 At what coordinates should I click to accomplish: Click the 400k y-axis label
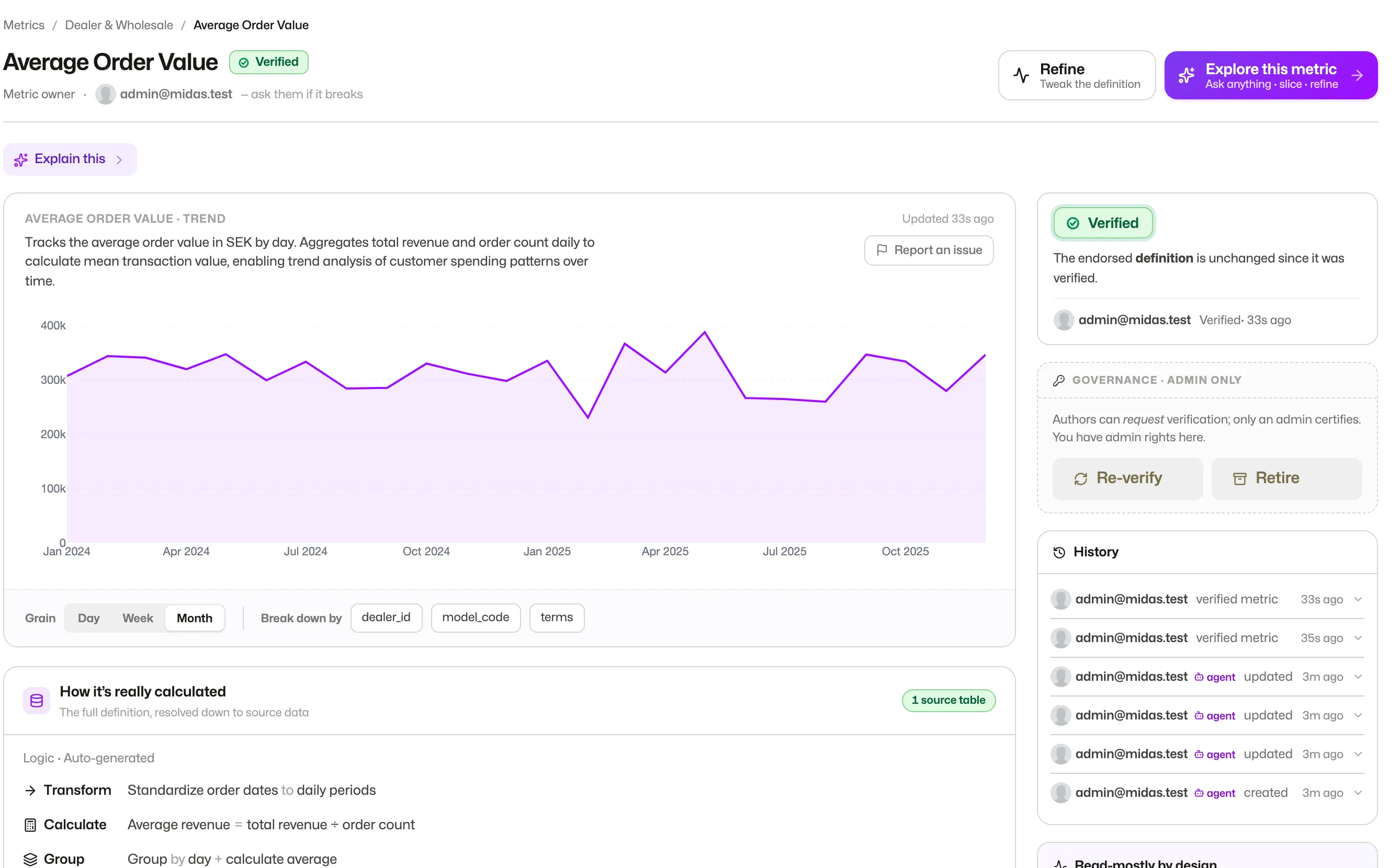tap(53, 325)
